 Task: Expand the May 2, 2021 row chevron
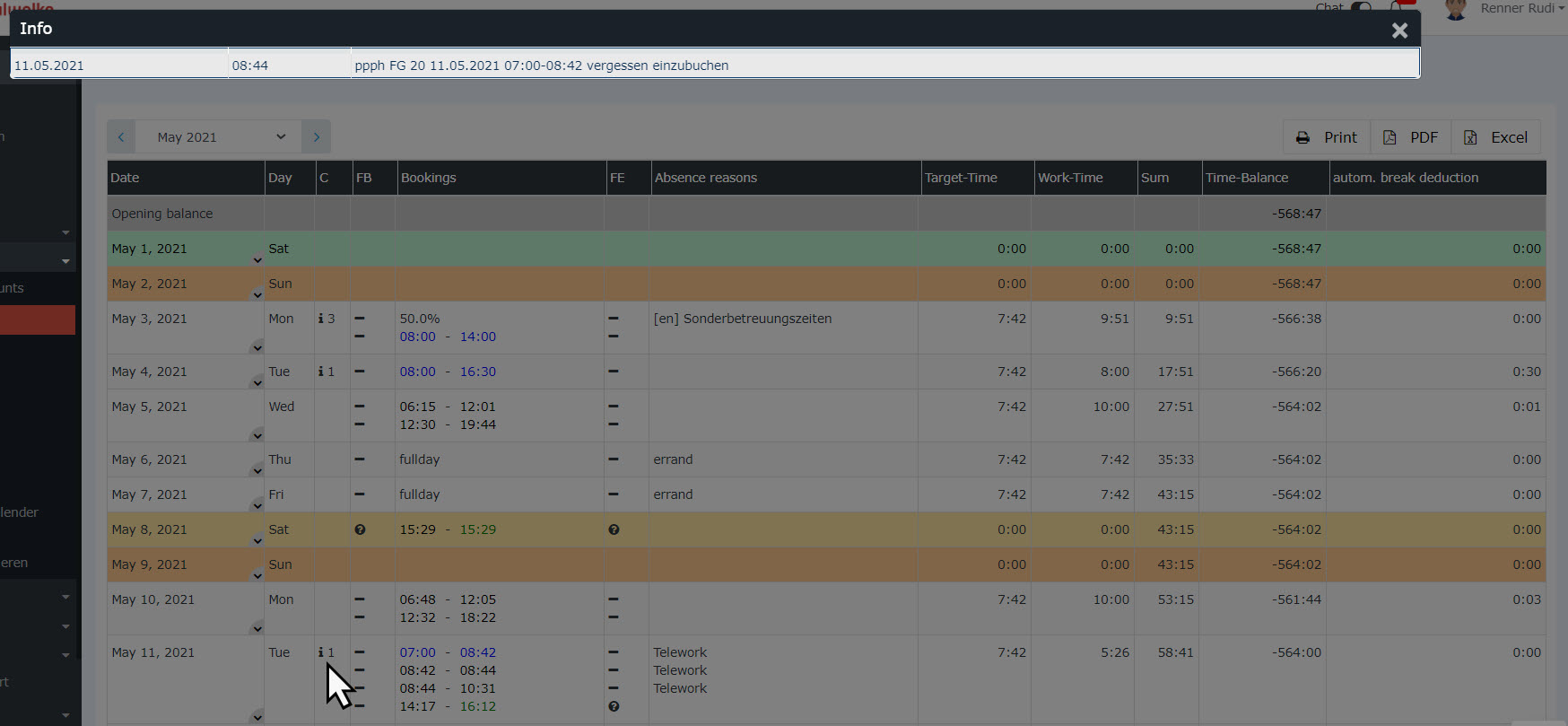257,295
